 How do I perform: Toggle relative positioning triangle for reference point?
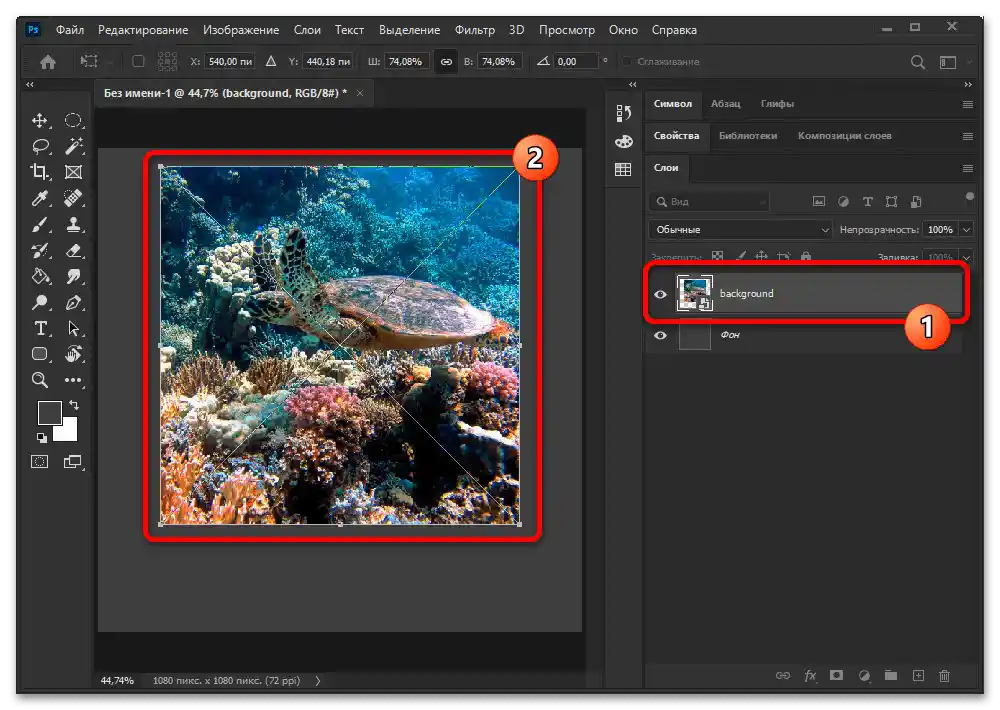click(x=271, y=61)
